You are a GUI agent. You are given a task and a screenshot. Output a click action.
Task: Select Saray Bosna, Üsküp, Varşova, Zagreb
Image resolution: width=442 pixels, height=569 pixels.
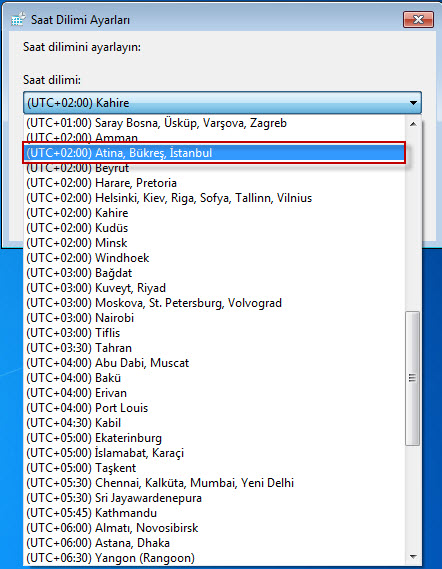pos(214,123)
